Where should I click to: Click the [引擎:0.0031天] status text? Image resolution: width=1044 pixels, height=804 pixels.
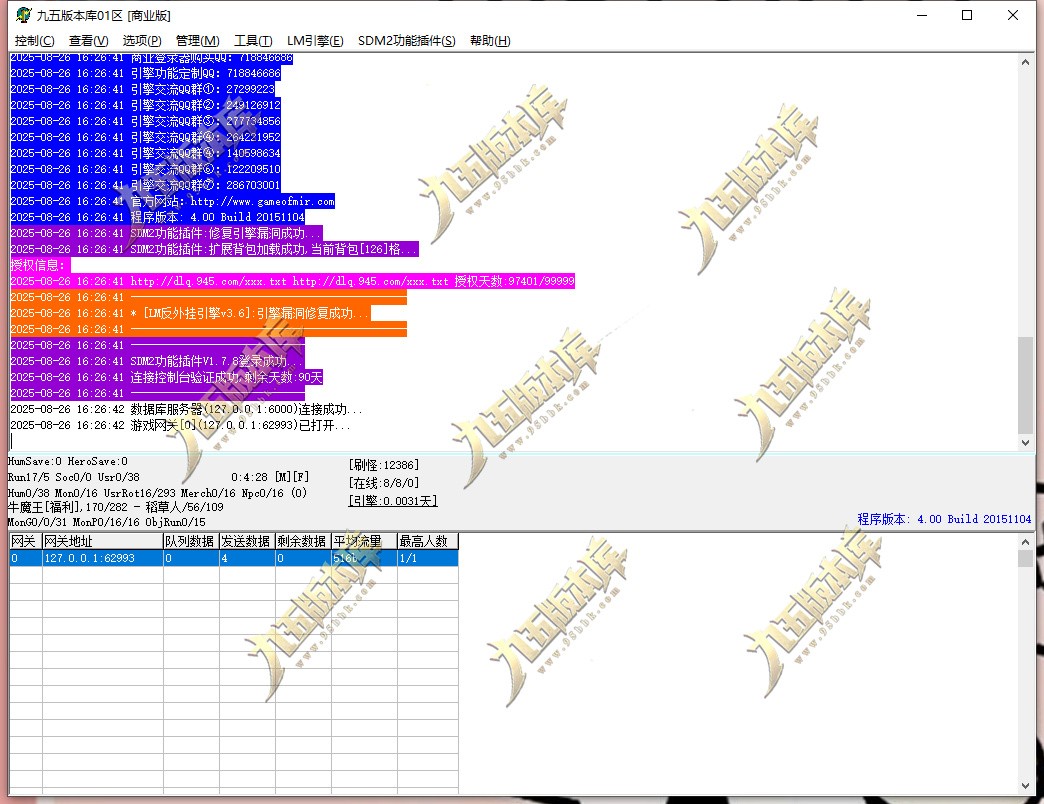click(393, 501)
